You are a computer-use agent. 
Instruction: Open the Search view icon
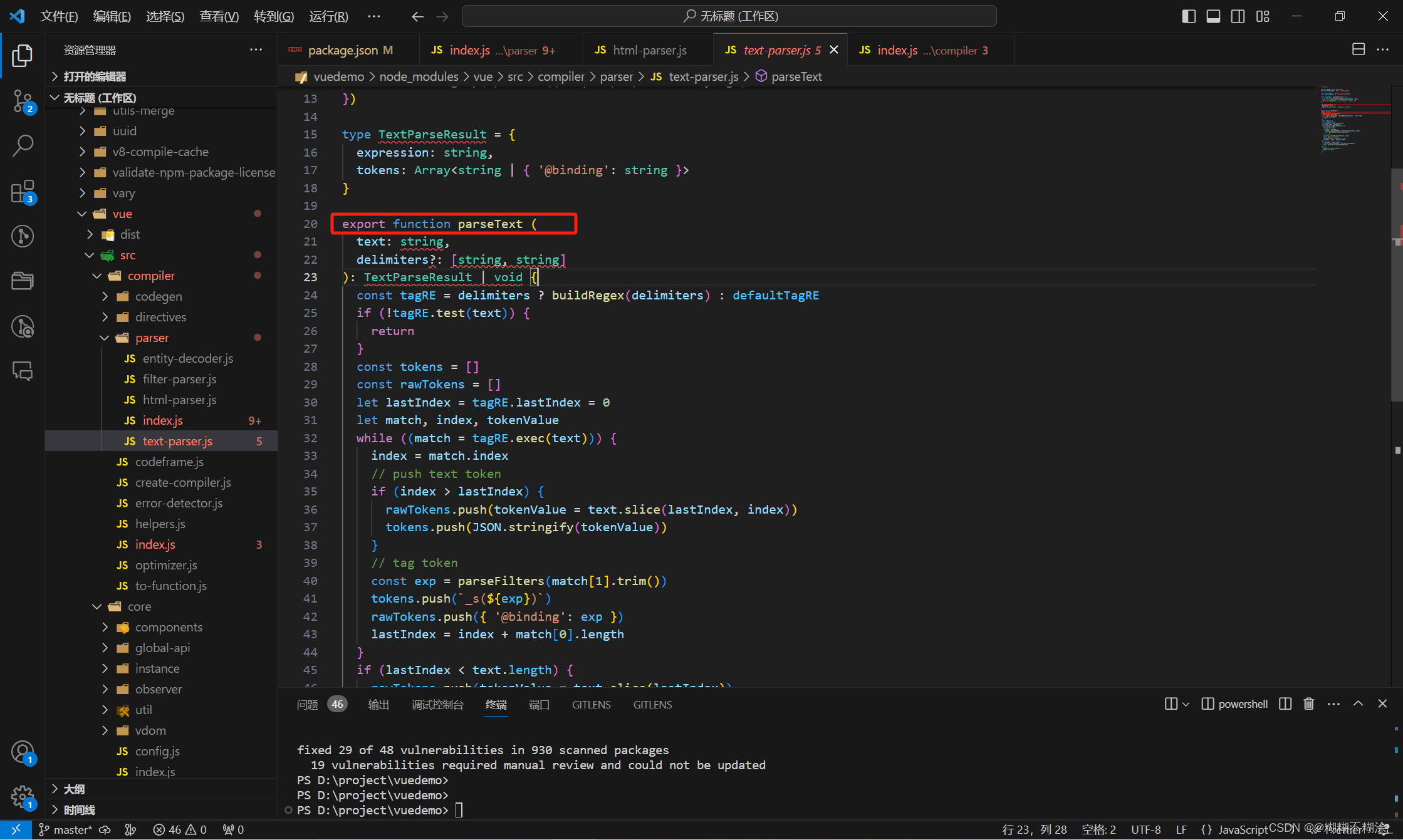pyautogui.click(x=23, y=145)
